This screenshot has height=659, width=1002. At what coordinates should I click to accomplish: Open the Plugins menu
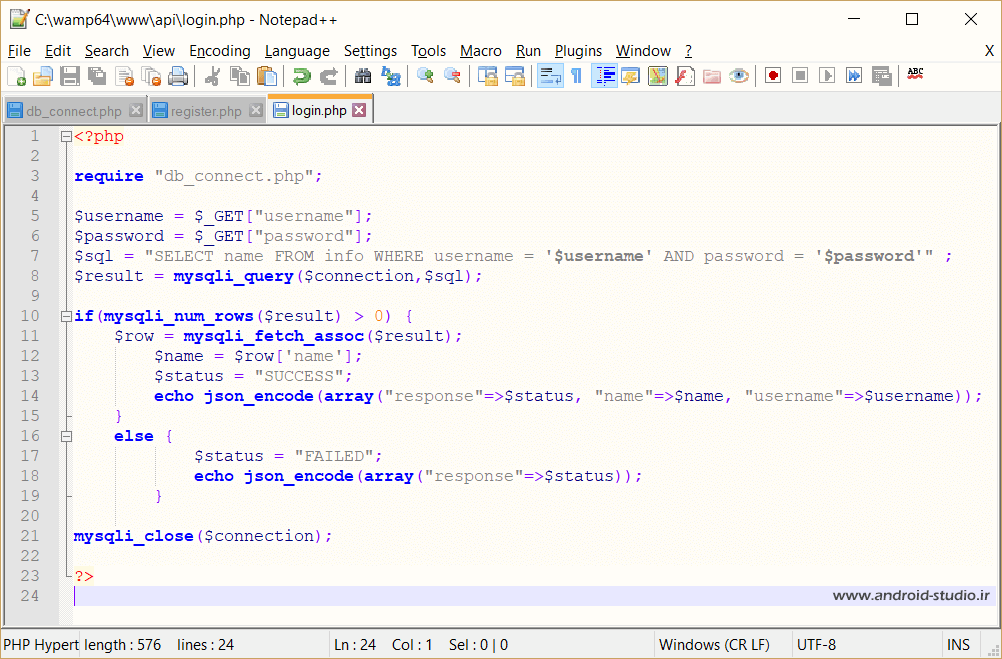coord(578,51)
